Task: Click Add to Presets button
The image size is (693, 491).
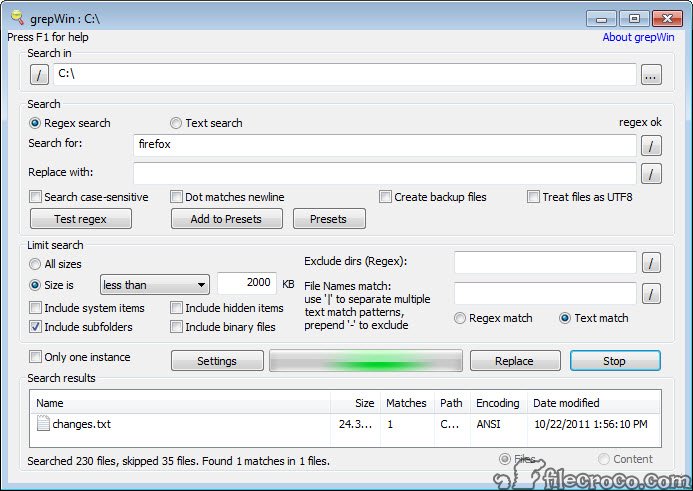Action: tap(227, 219)
